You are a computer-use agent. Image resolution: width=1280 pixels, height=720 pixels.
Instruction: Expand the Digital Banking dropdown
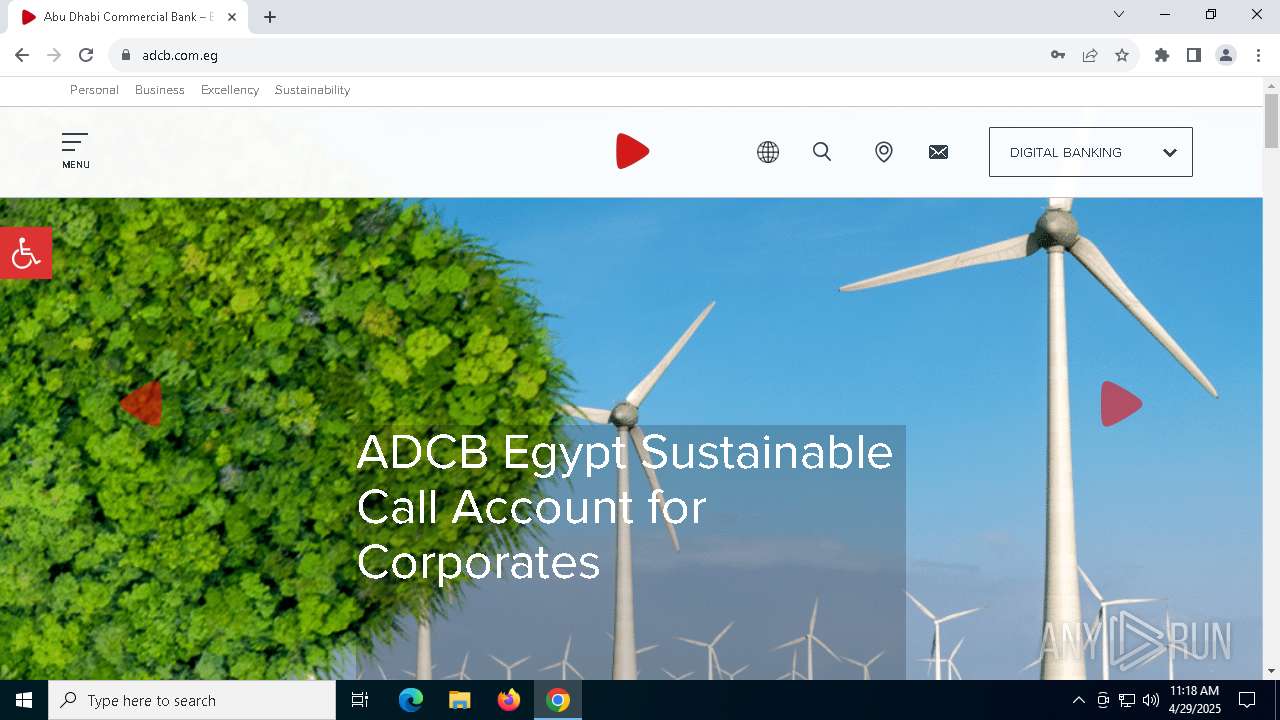point(1091,152)
